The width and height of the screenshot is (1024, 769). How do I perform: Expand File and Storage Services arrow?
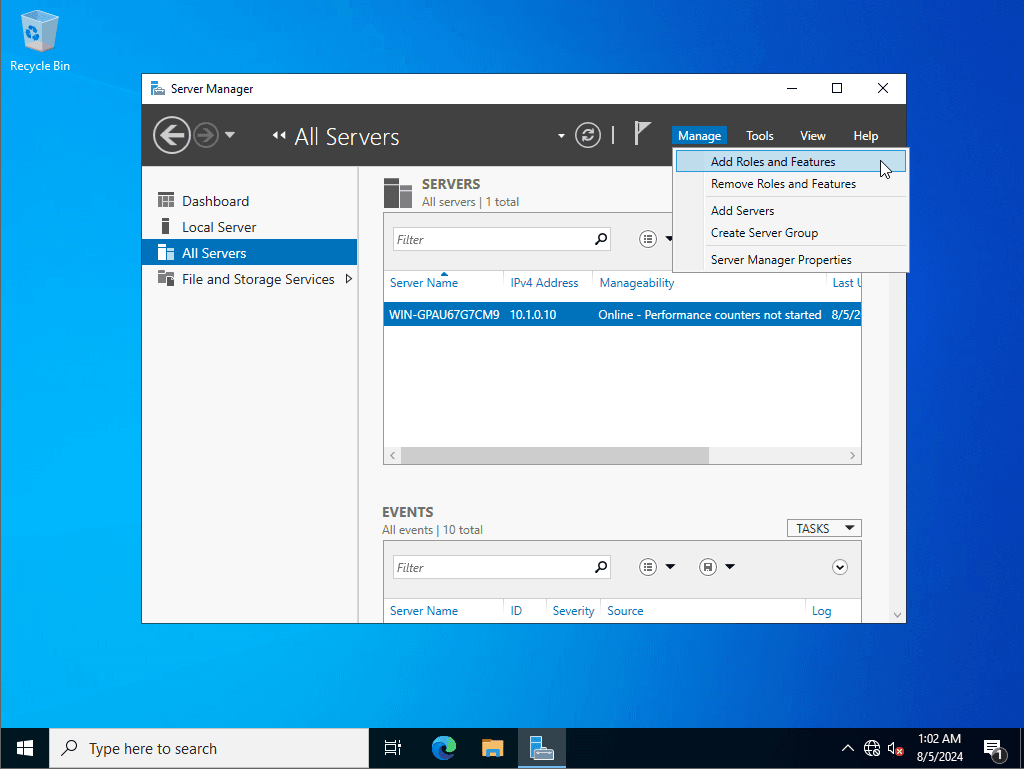pyautogui.click(x=349, y=279)
